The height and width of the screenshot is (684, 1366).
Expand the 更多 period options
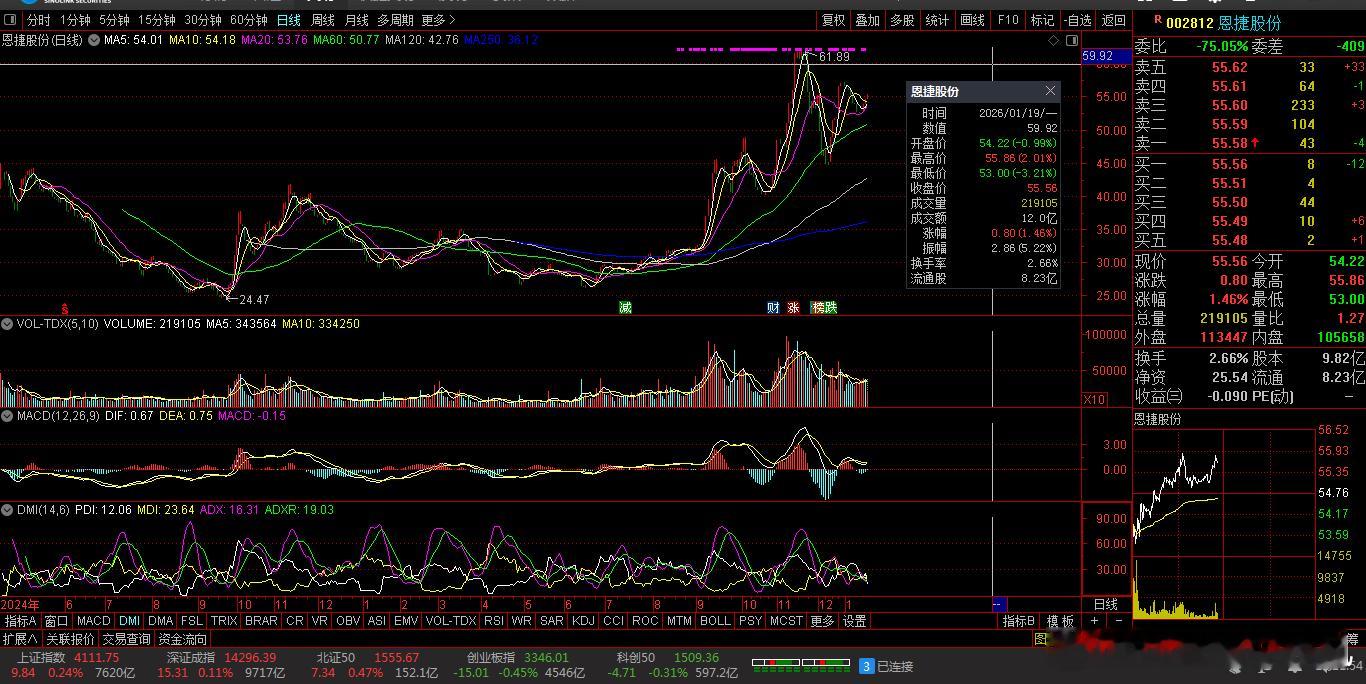pos(438,20)
